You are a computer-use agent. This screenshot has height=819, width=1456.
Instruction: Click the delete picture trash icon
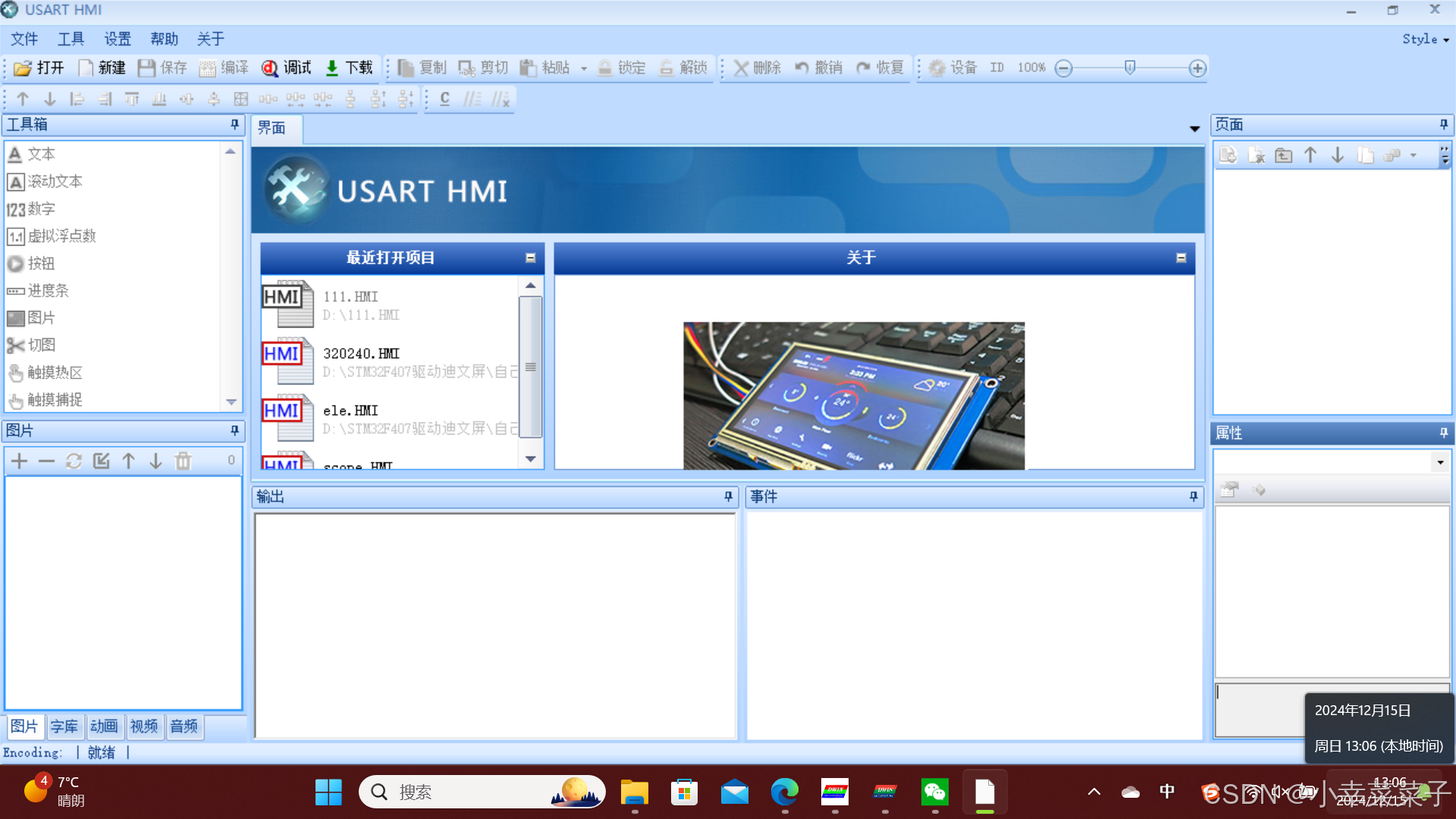[183, 461]
